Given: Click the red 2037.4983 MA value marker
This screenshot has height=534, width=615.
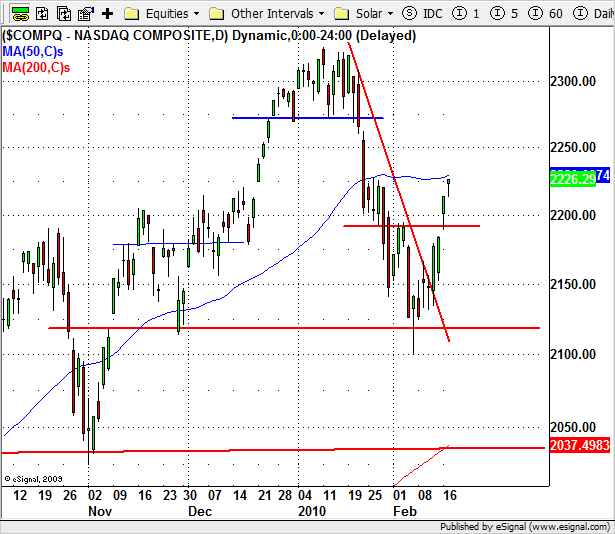Looking at the screenshot, I should coord(580,445).
